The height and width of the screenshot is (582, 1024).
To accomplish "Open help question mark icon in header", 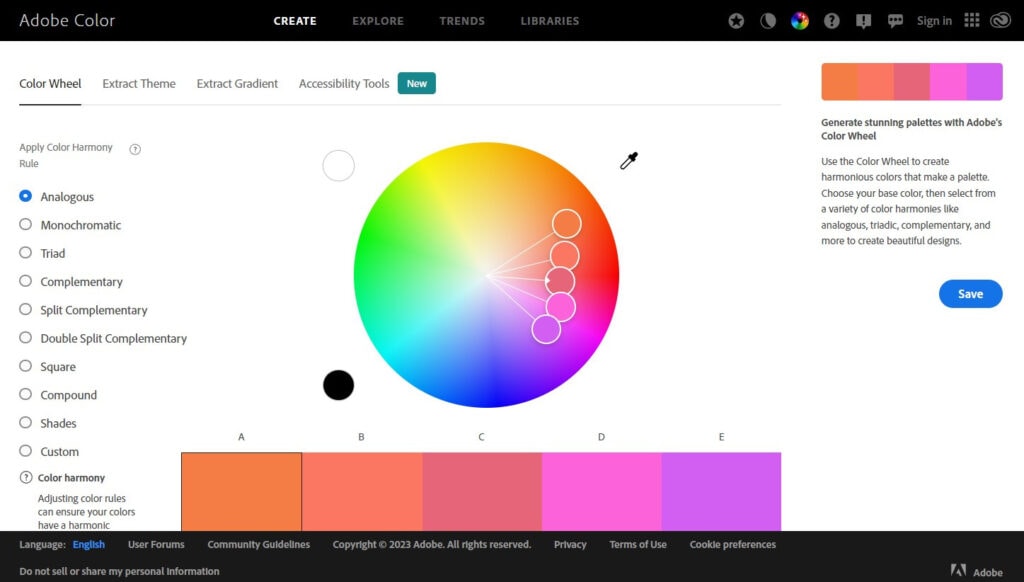I will [x=831, y=21].
